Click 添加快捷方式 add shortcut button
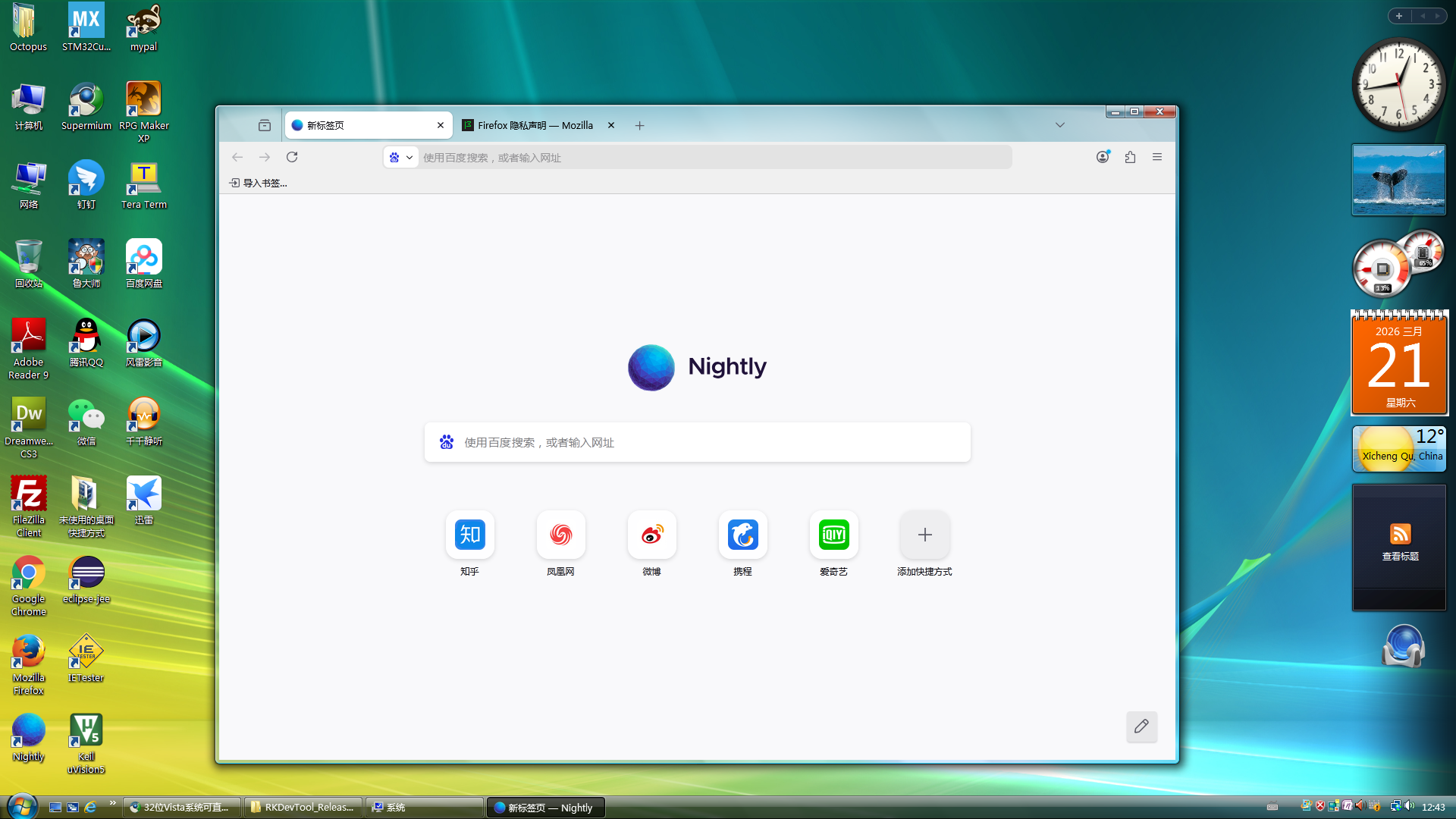1456x819 pixels. point(924,535)
